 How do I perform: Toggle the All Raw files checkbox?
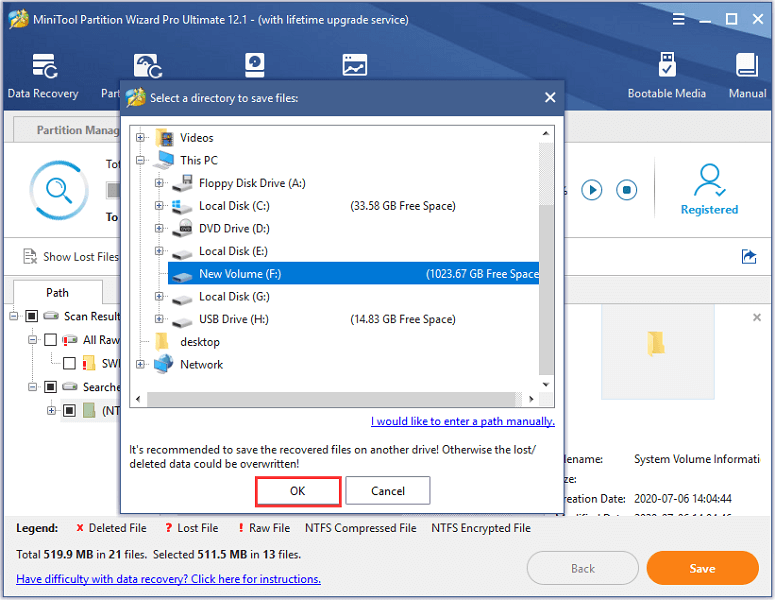click(50, 340)
